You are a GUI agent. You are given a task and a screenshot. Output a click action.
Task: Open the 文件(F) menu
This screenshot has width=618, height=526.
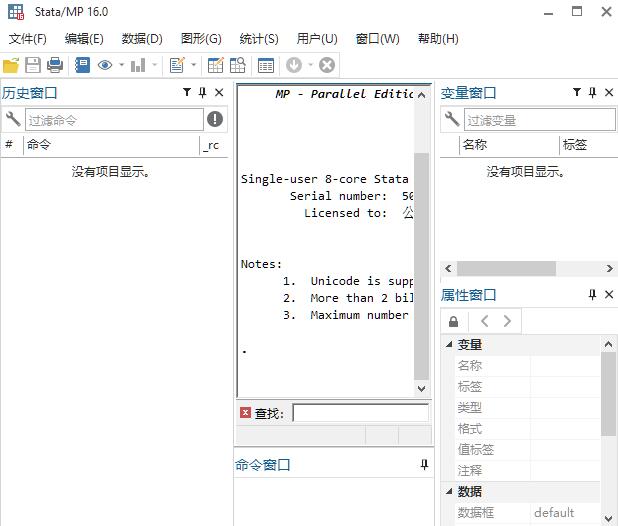pos(28,39)
